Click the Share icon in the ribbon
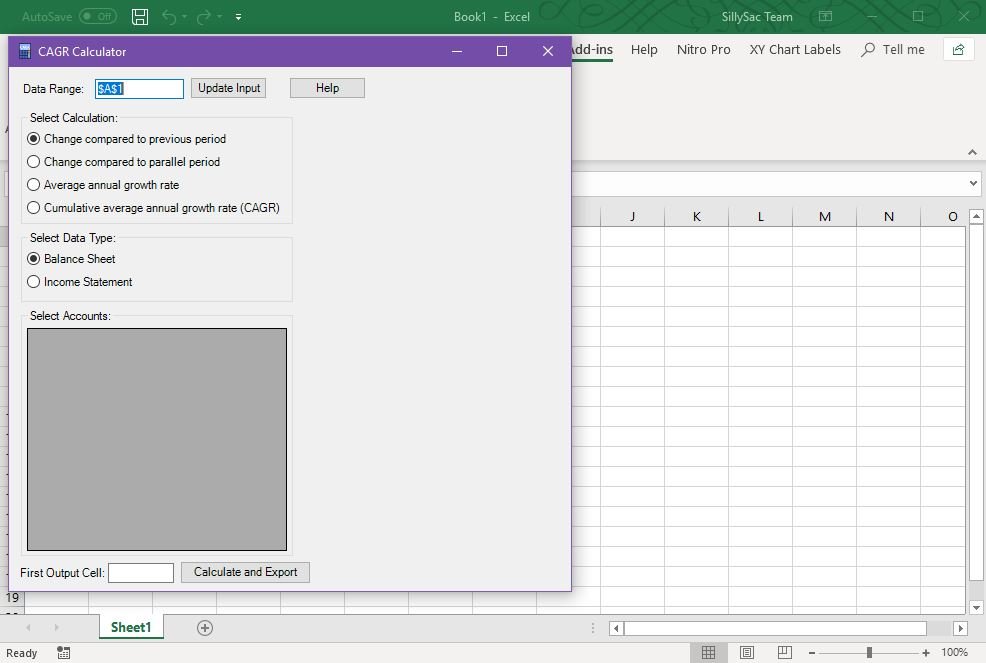986x663 pixels. [x=958, y=50]
